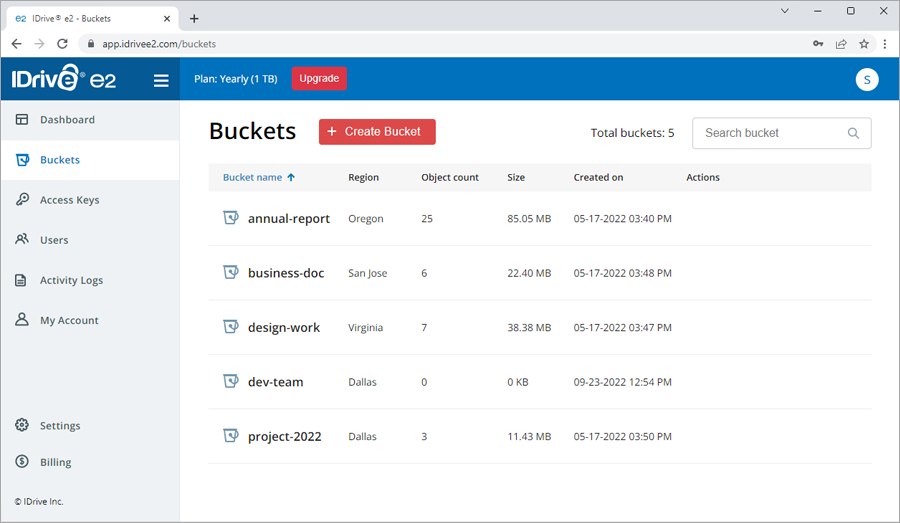Click the Settings gear icon
This screenshot has width=900, height=523.
[22, 425]
